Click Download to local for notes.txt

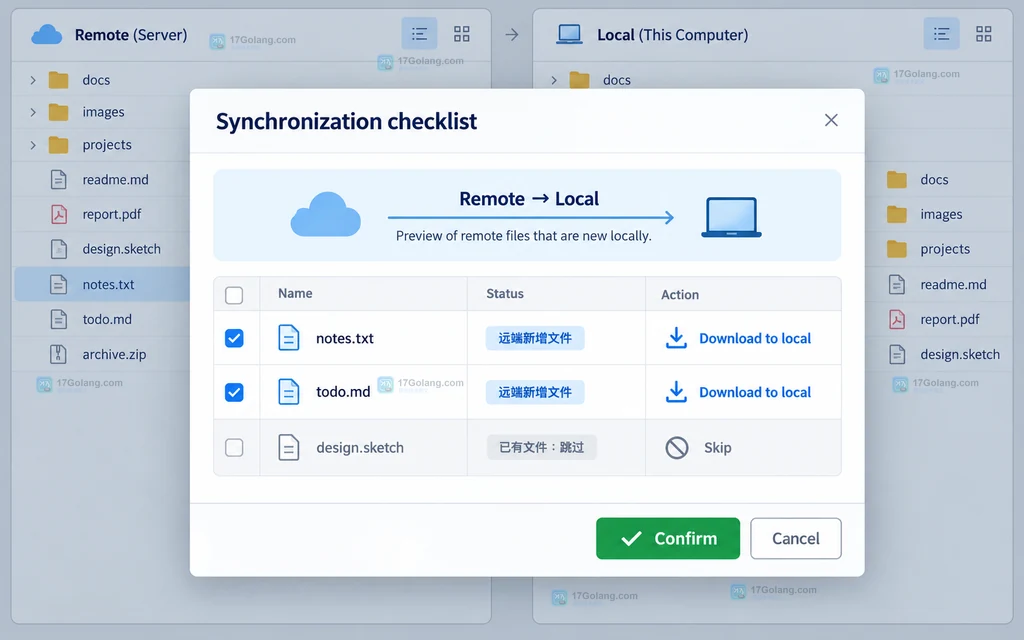click(x=755, y=338)
